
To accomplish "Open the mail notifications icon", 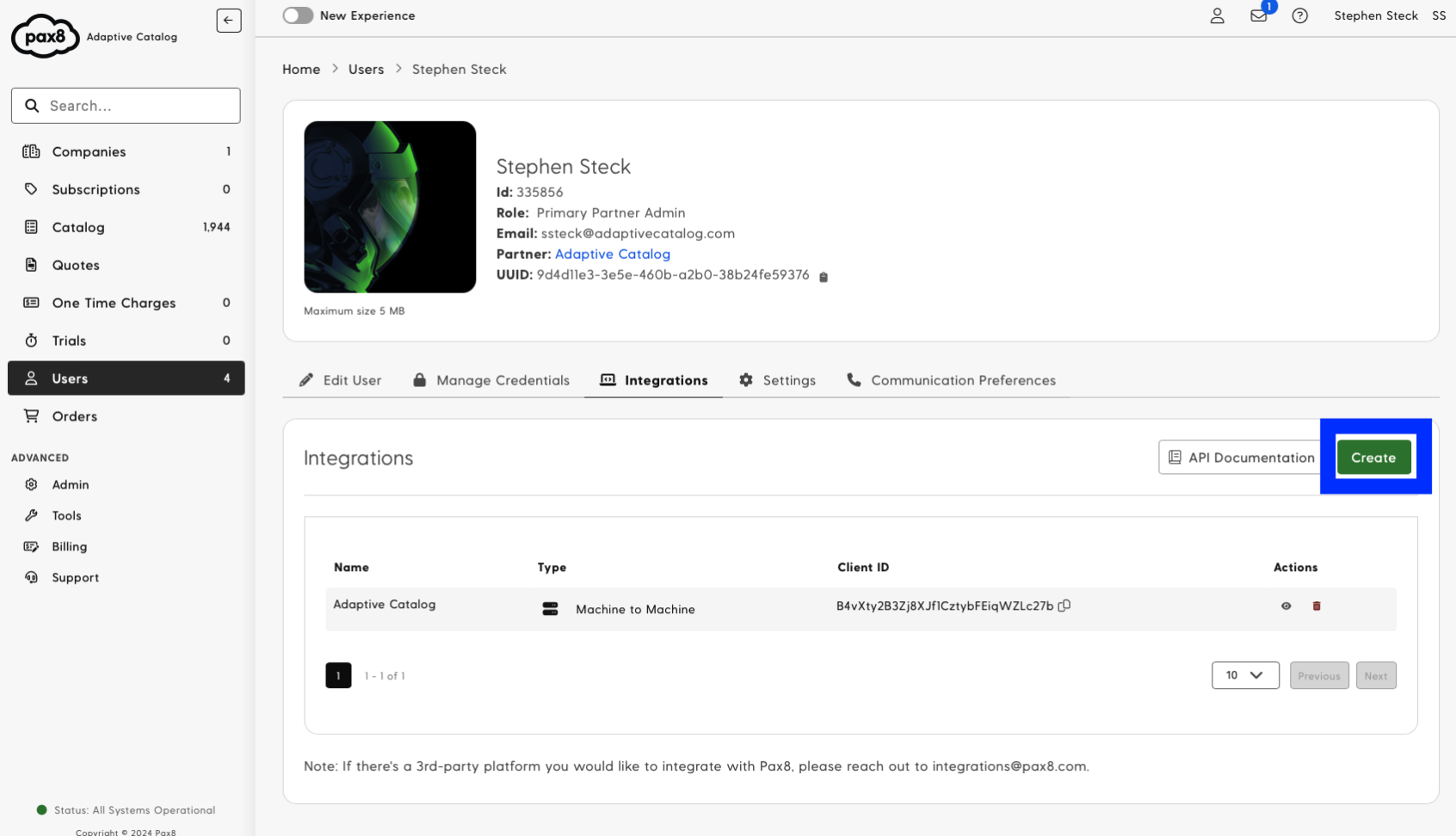I will click(x=1259, y=15).
